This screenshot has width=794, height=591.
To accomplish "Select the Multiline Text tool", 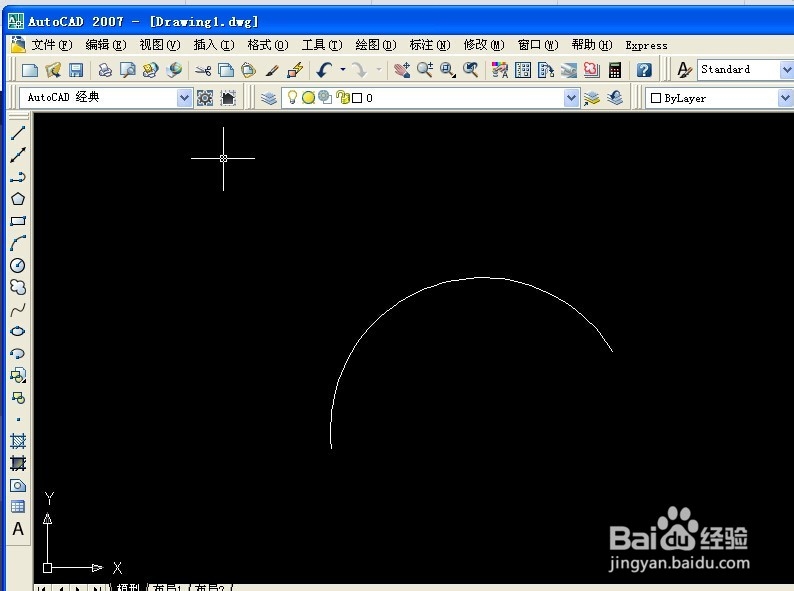I will 18,529.
